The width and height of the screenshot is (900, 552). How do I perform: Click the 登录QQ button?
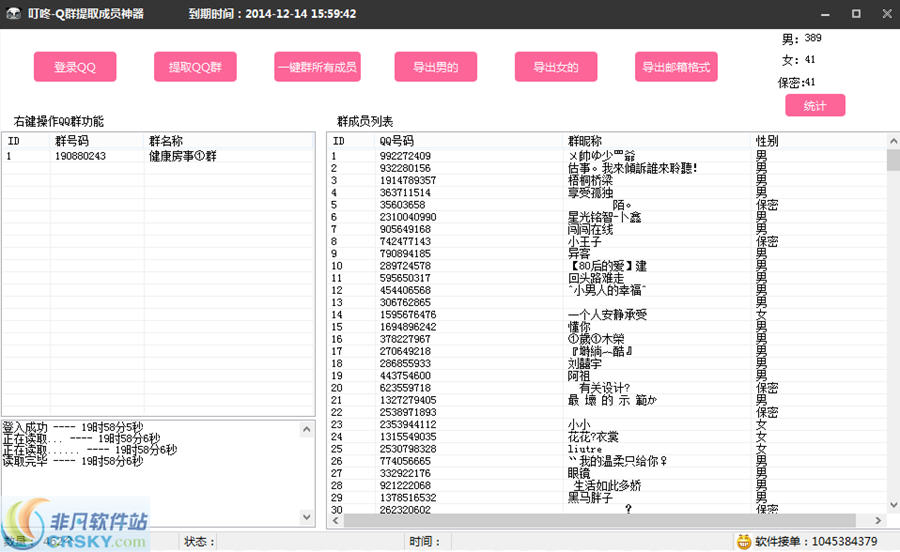(x=75, y=67)
